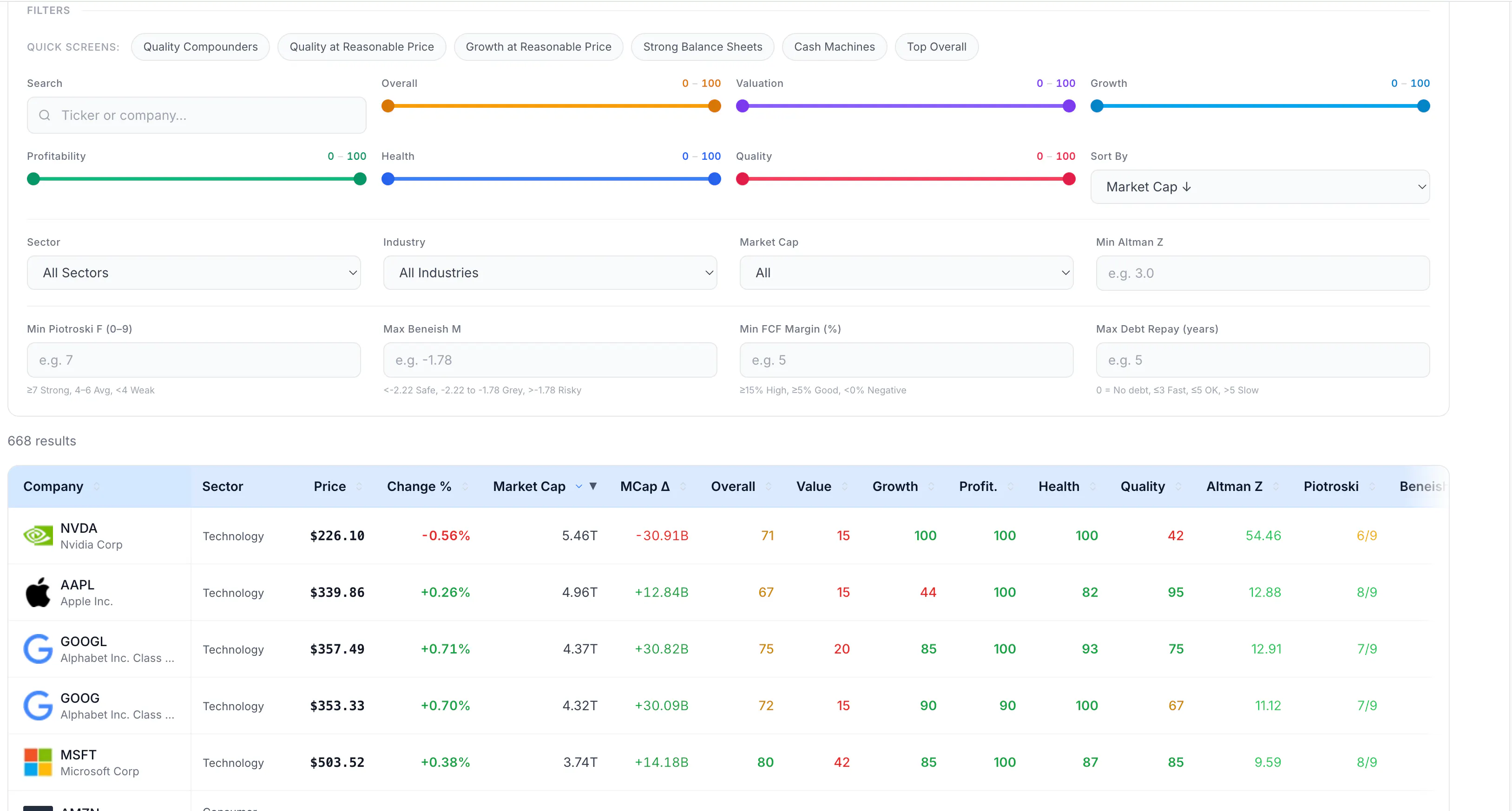Click the Health slider maximum handle
The image size is (1512, 811).
coord(714,179)
